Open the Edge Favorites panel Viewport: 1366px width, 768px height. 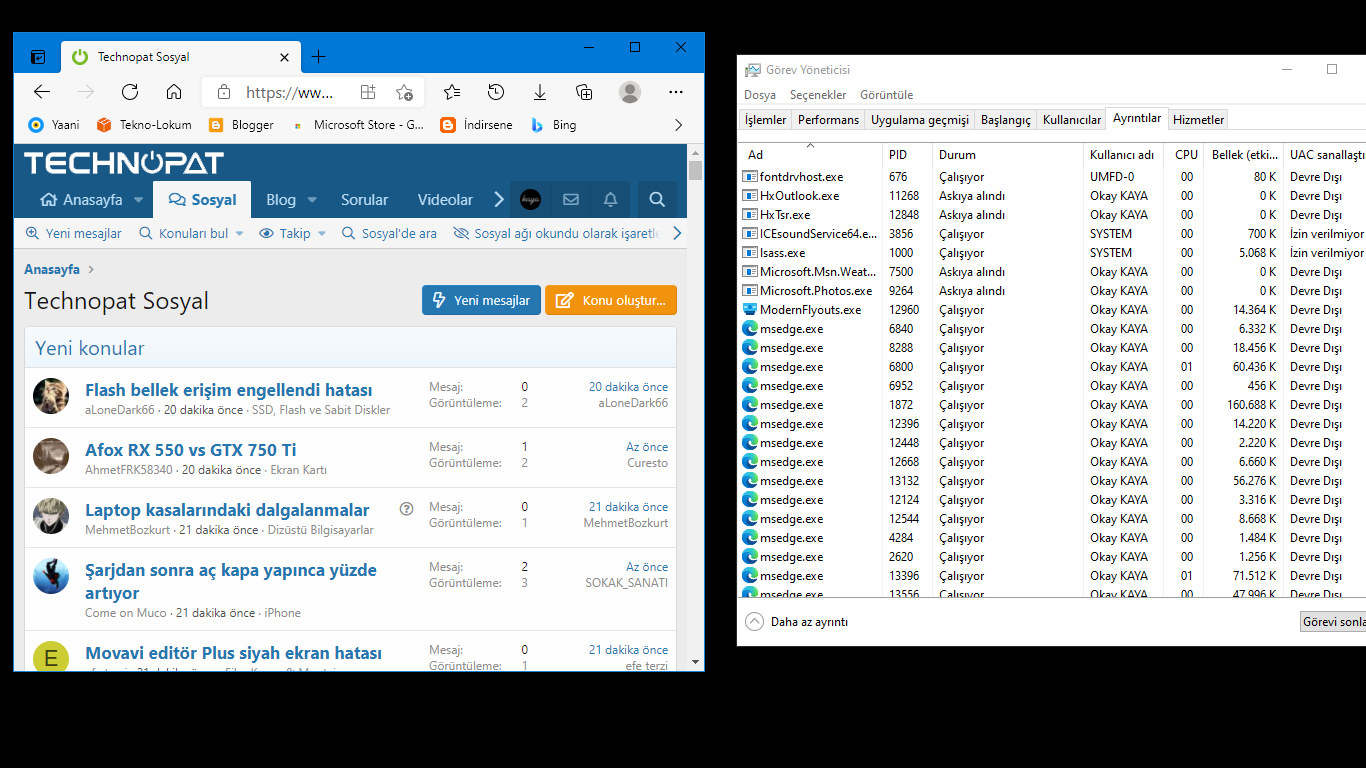(x=452, y=92)
